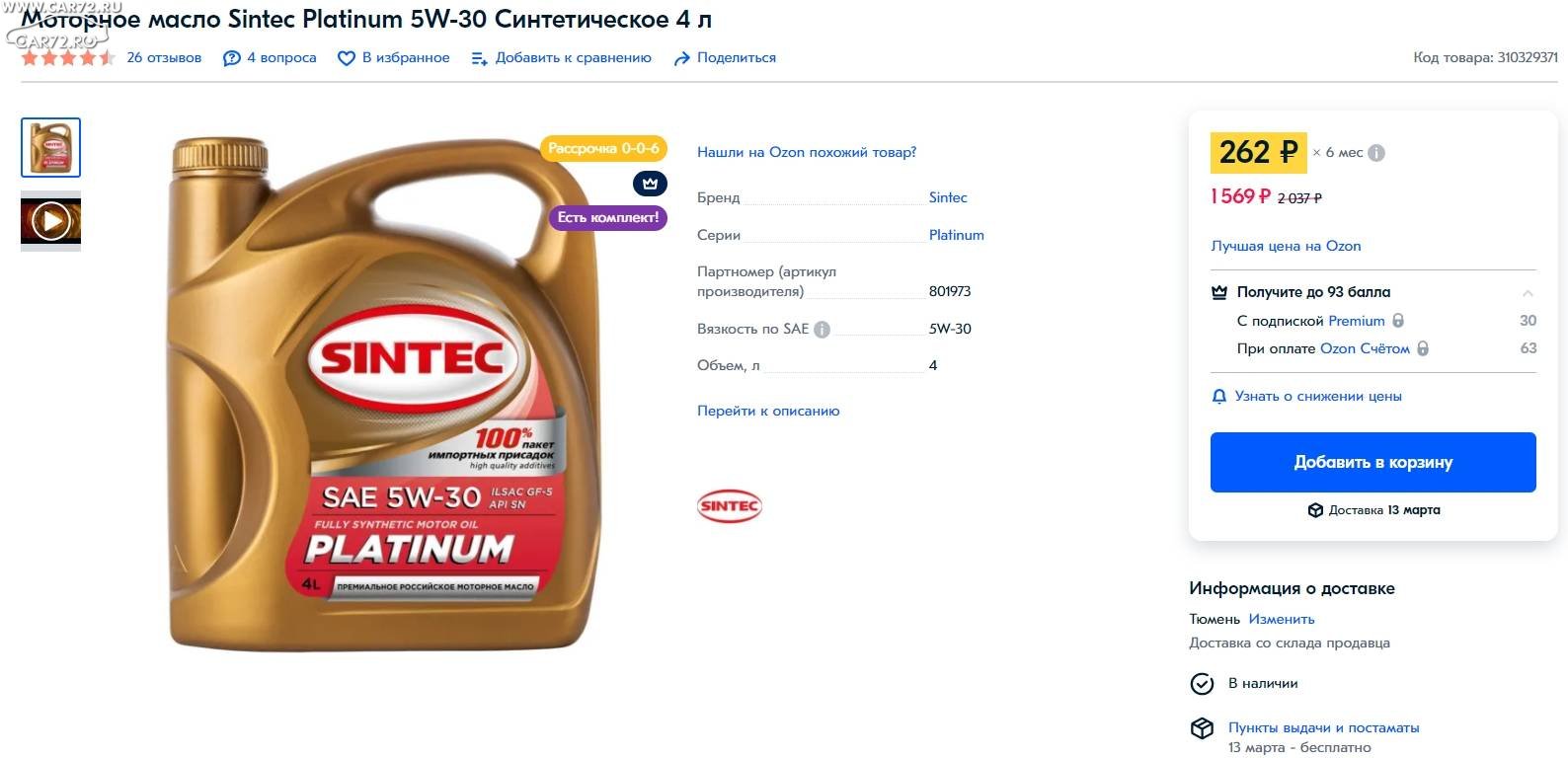Open the Platinum series link

(957, 235)
